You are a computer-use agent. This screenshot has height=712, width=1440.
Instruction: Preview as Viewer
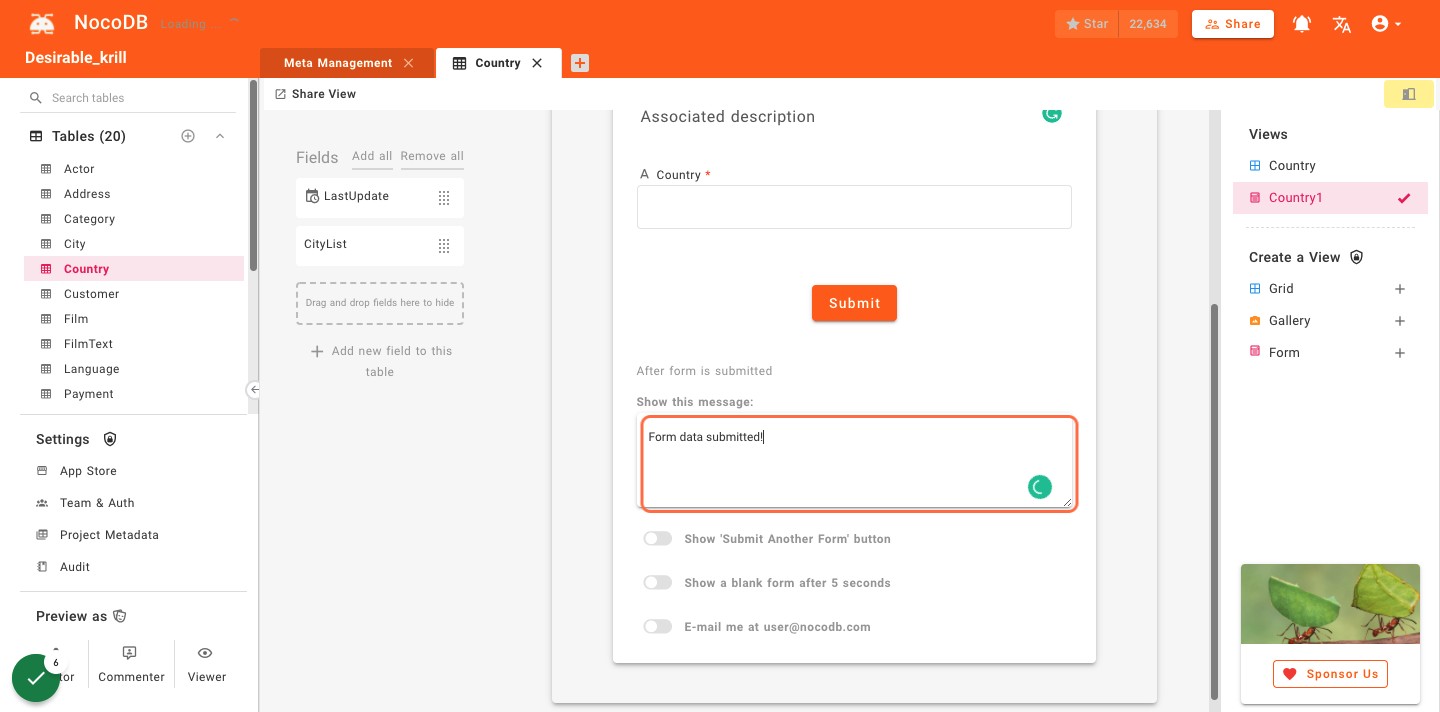[x=206, y=665]
